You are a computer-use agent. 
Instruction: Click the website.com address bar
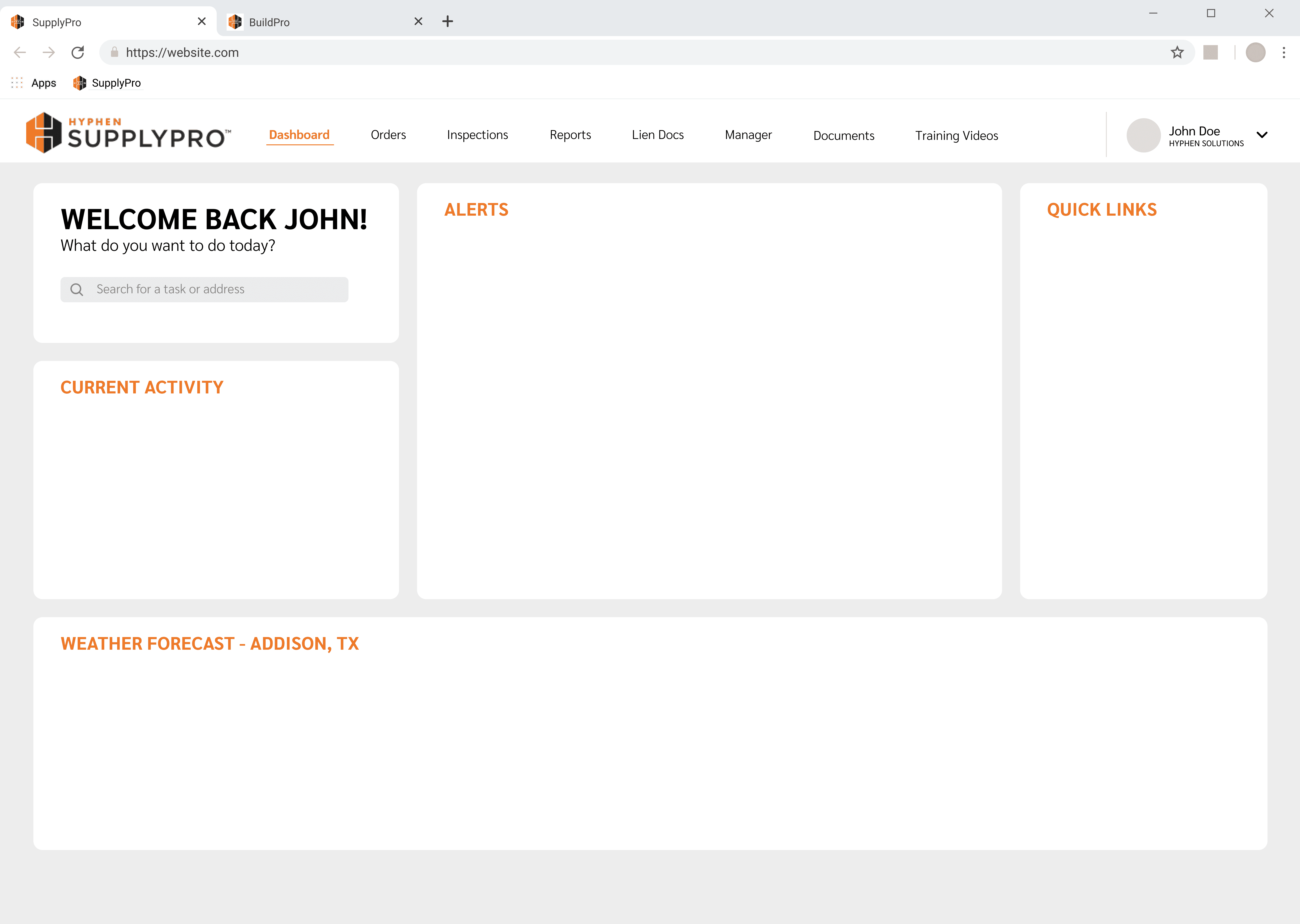click(626, 52)
